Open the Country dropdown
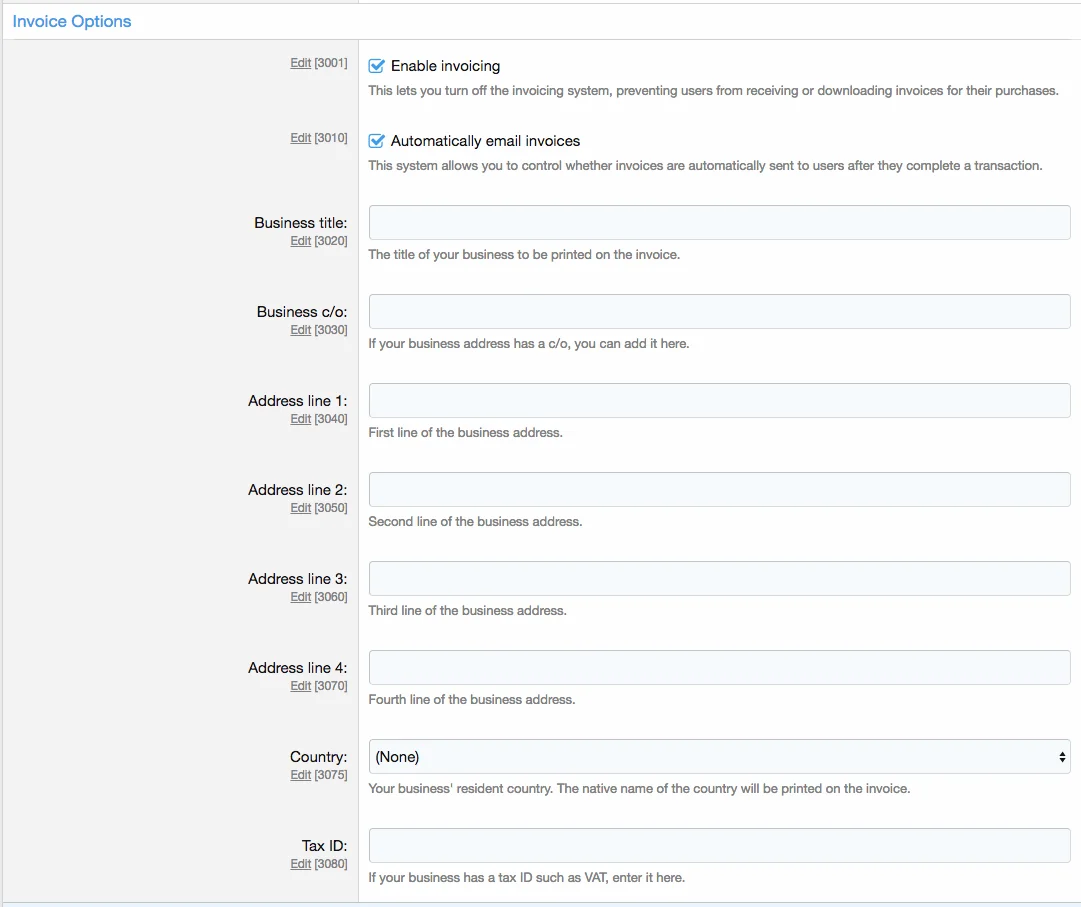Image resolution: width=1081 pixels, height=907 pixels. [719, 757]
